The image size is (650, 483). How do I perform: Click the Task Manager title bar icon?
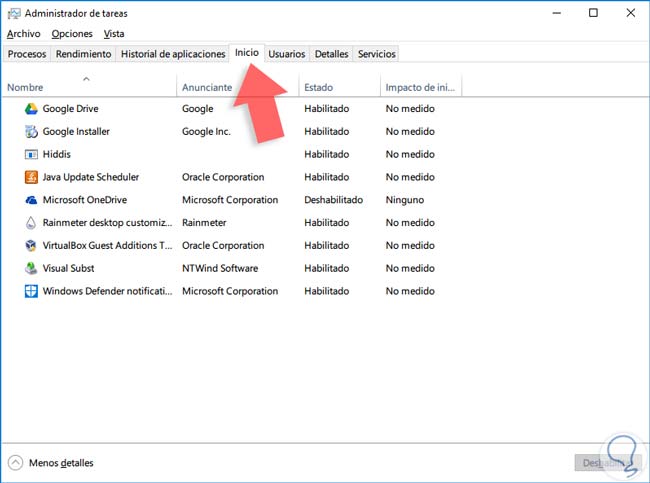13,13
